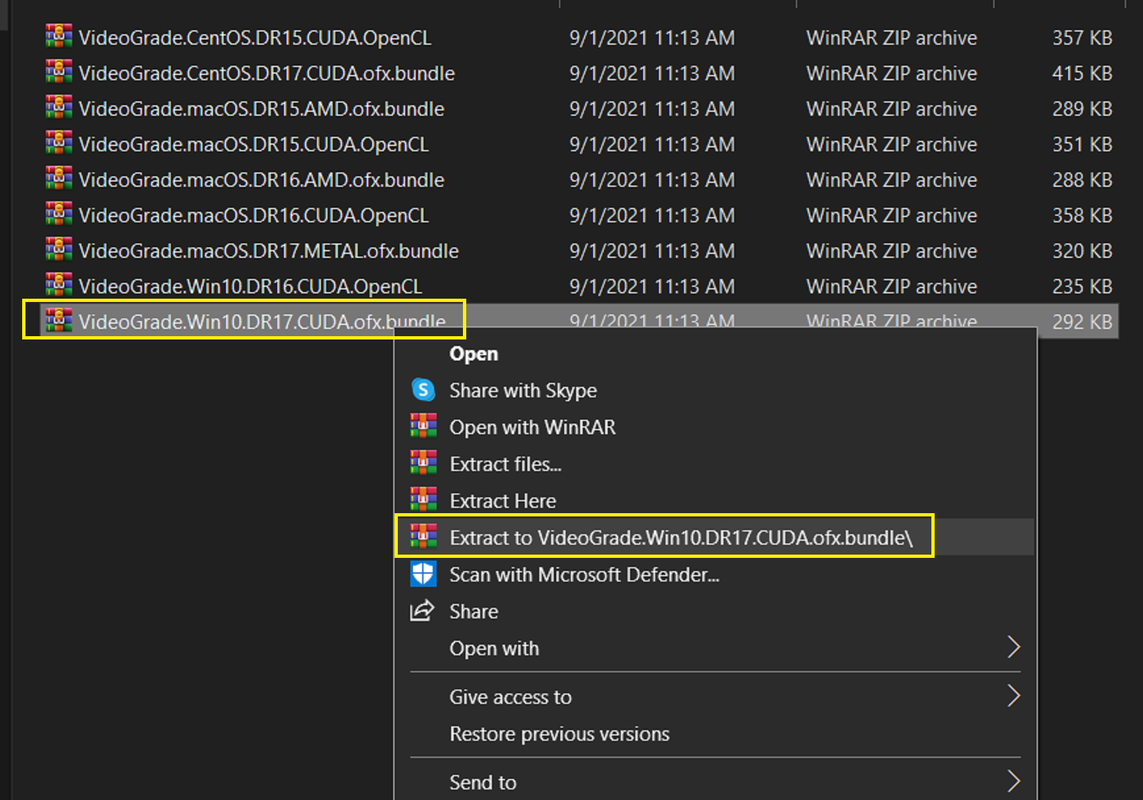Click the 320 KB size cell
Image resolution: width=1143 pixels, height=800 pixels.
tap(1082, 252)
